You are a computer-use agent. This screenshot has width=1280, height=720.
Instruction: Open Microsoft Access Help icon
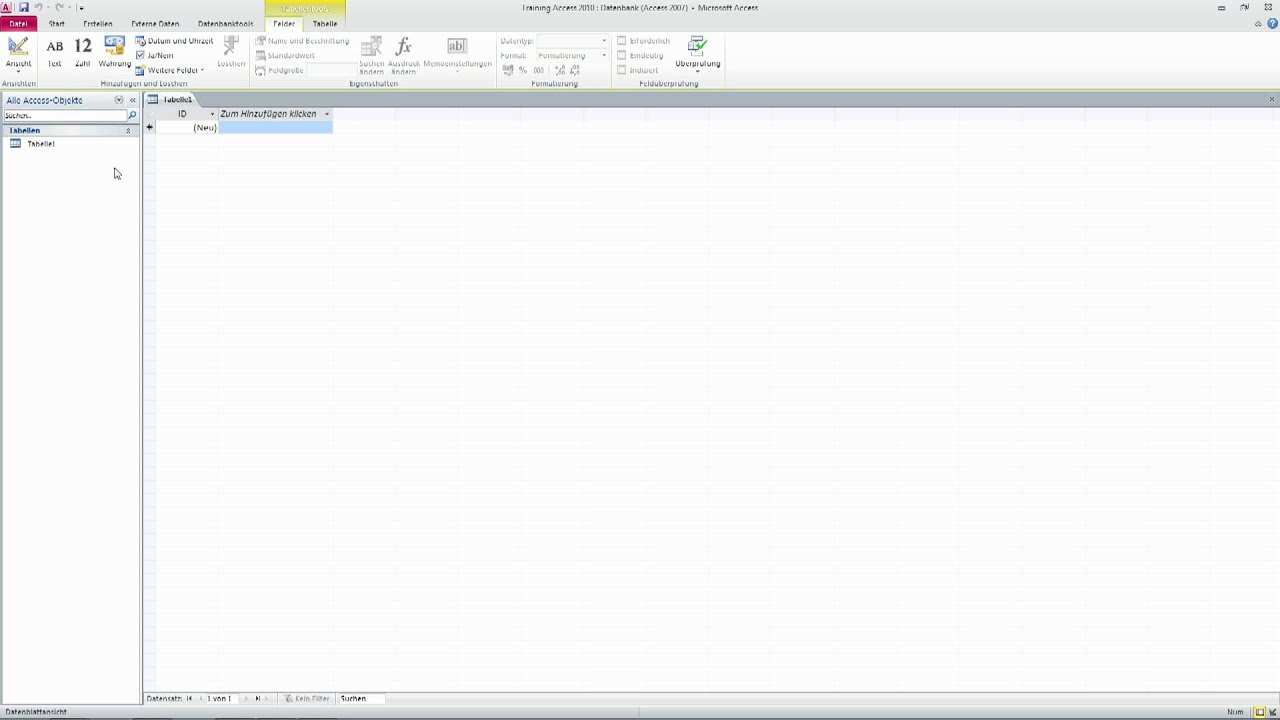pyautogui.click(x=1271, y=23)
